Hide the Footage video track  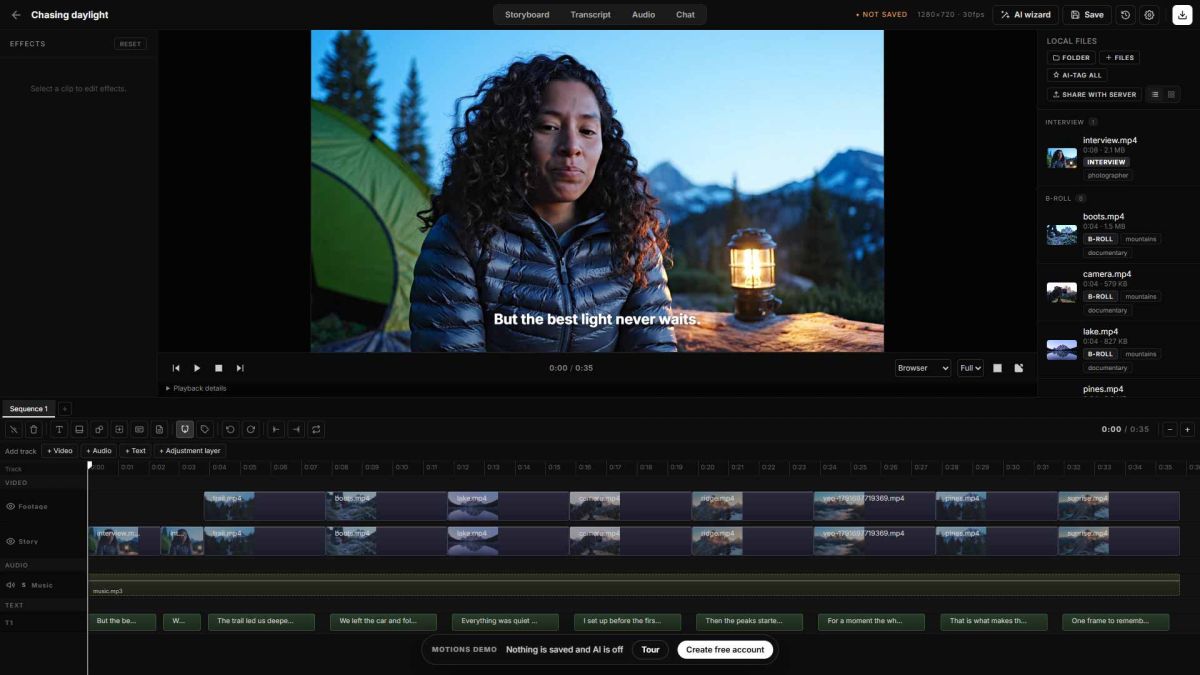(10, 507)
